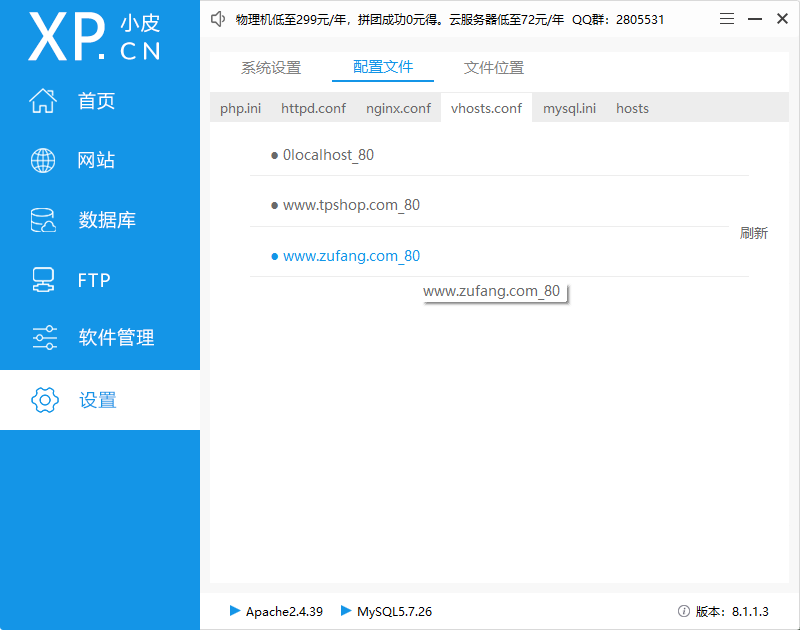Open the hamburger menu icon
Viewport: 800px width, 630px height.
727,19
